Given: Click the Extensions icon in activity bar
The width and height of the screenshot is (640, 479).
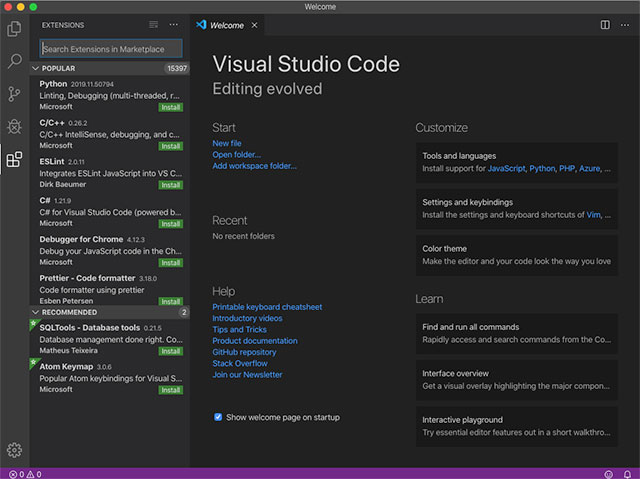Looking at the screenshot, I should (14, 159).
